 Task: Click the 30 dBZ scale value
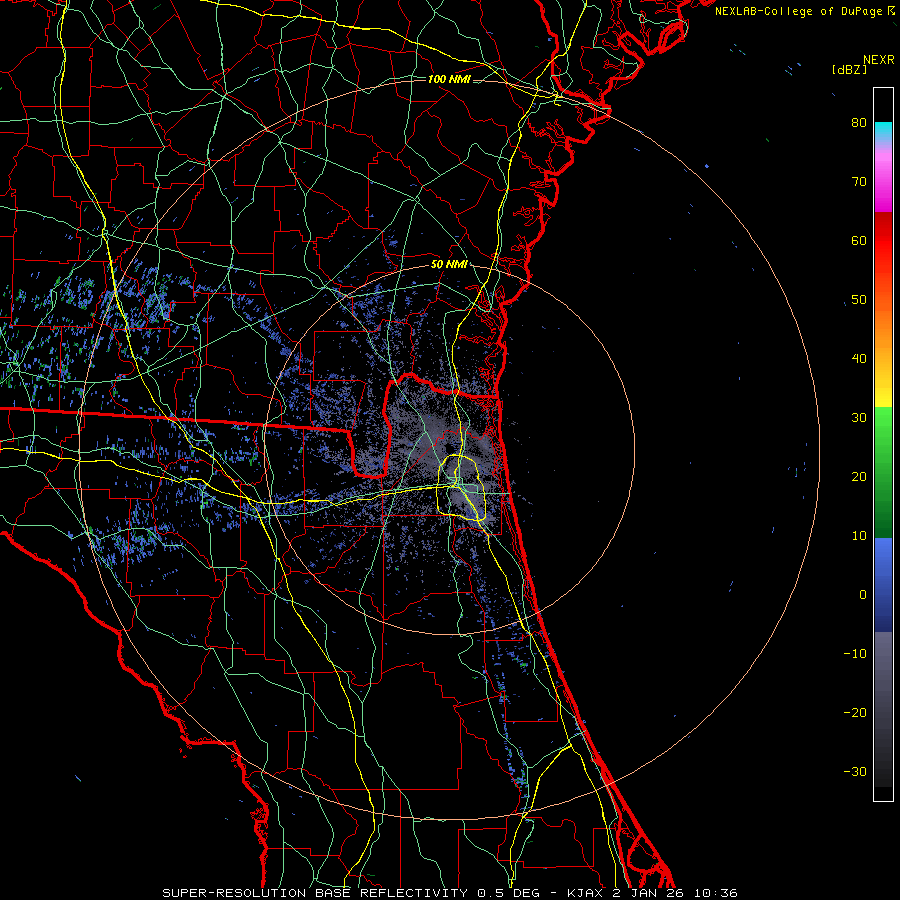(859, 417)
